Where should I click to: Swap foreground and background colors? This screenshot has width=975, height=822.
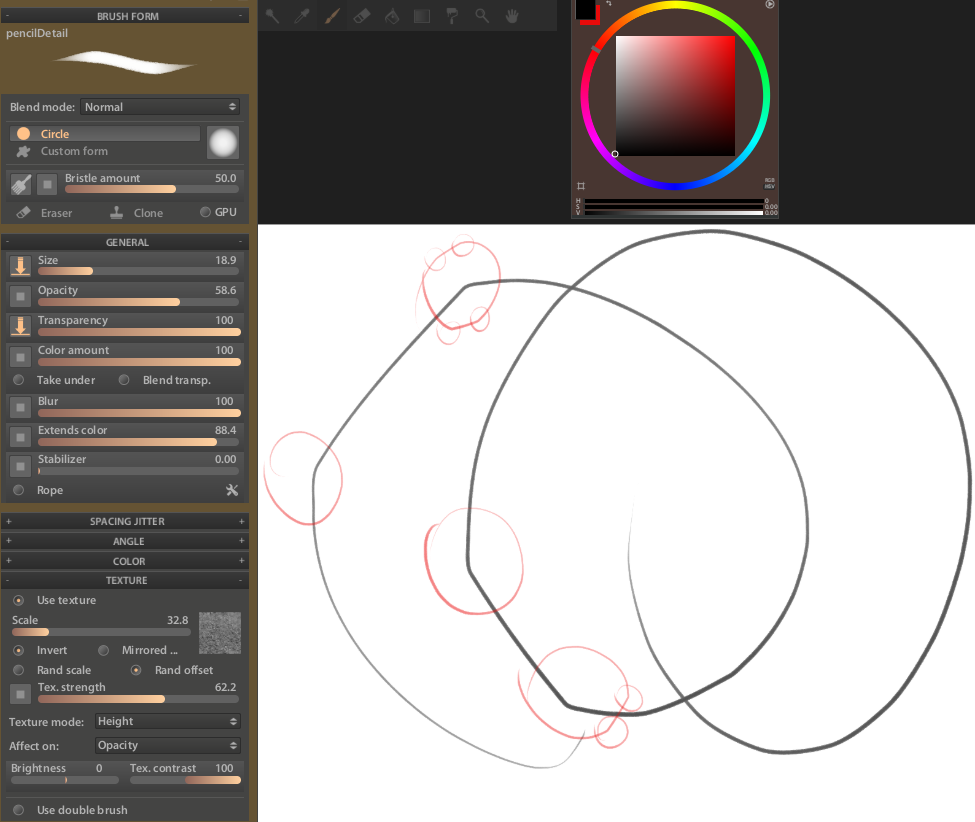click(x=608, y=4)
